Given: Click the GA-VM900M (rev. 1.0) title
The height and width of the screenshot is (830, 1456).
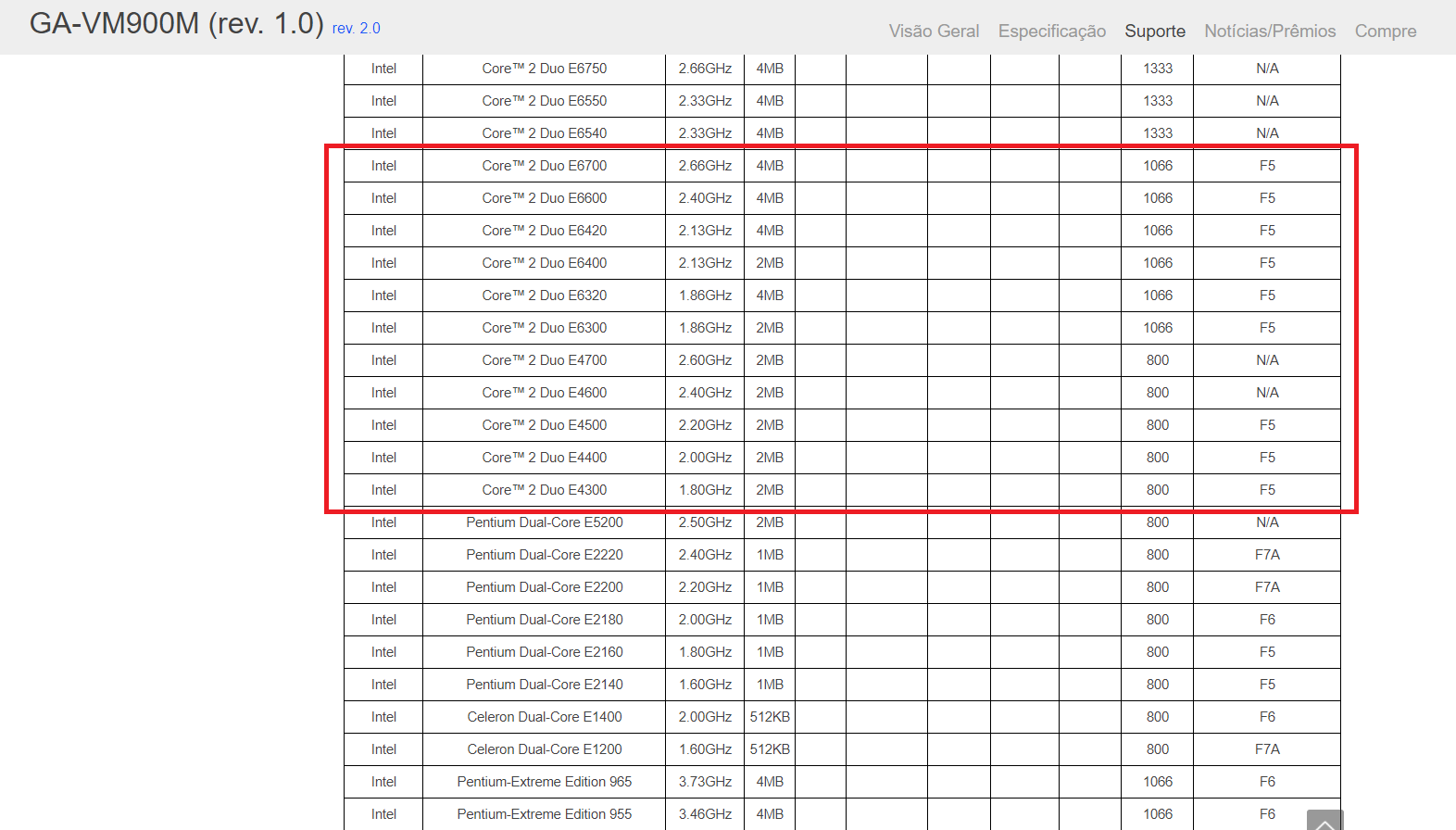Looking at the screenshot, I should coord(176,23).
